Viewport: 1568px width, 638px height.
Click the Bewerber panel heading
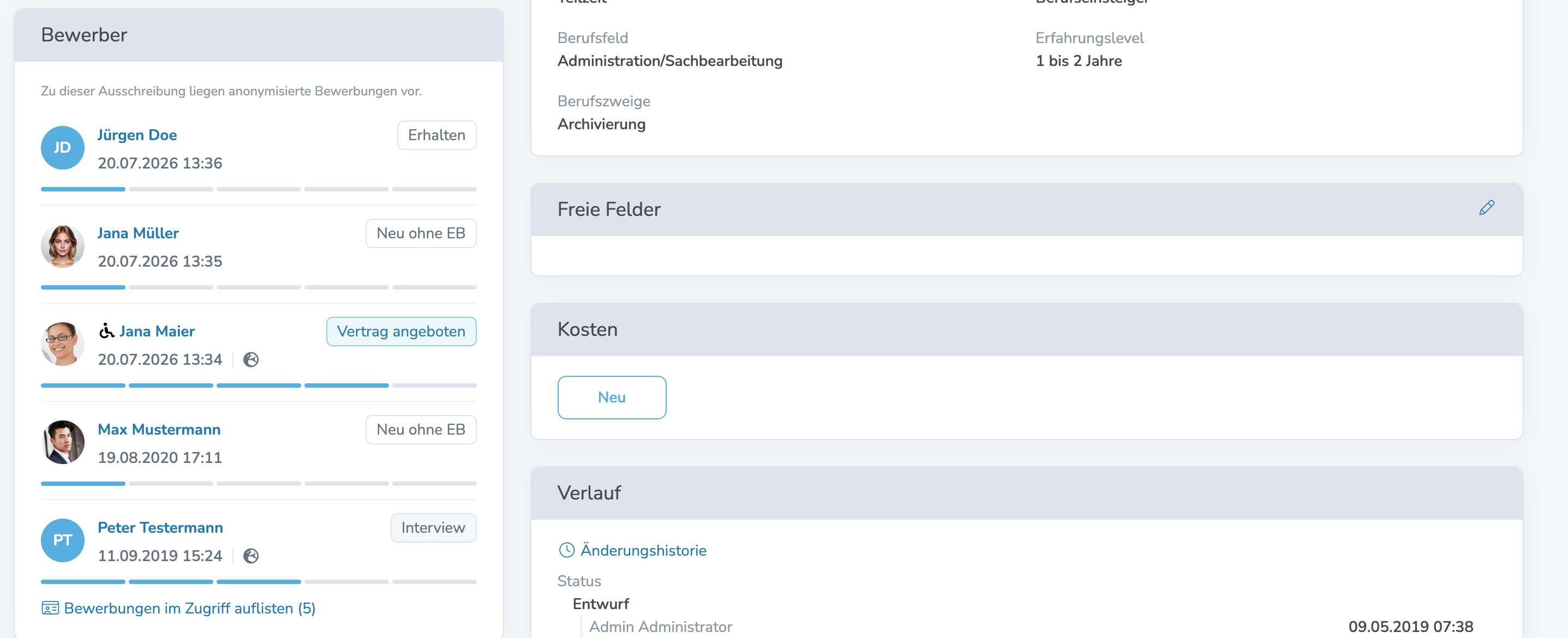84,35
